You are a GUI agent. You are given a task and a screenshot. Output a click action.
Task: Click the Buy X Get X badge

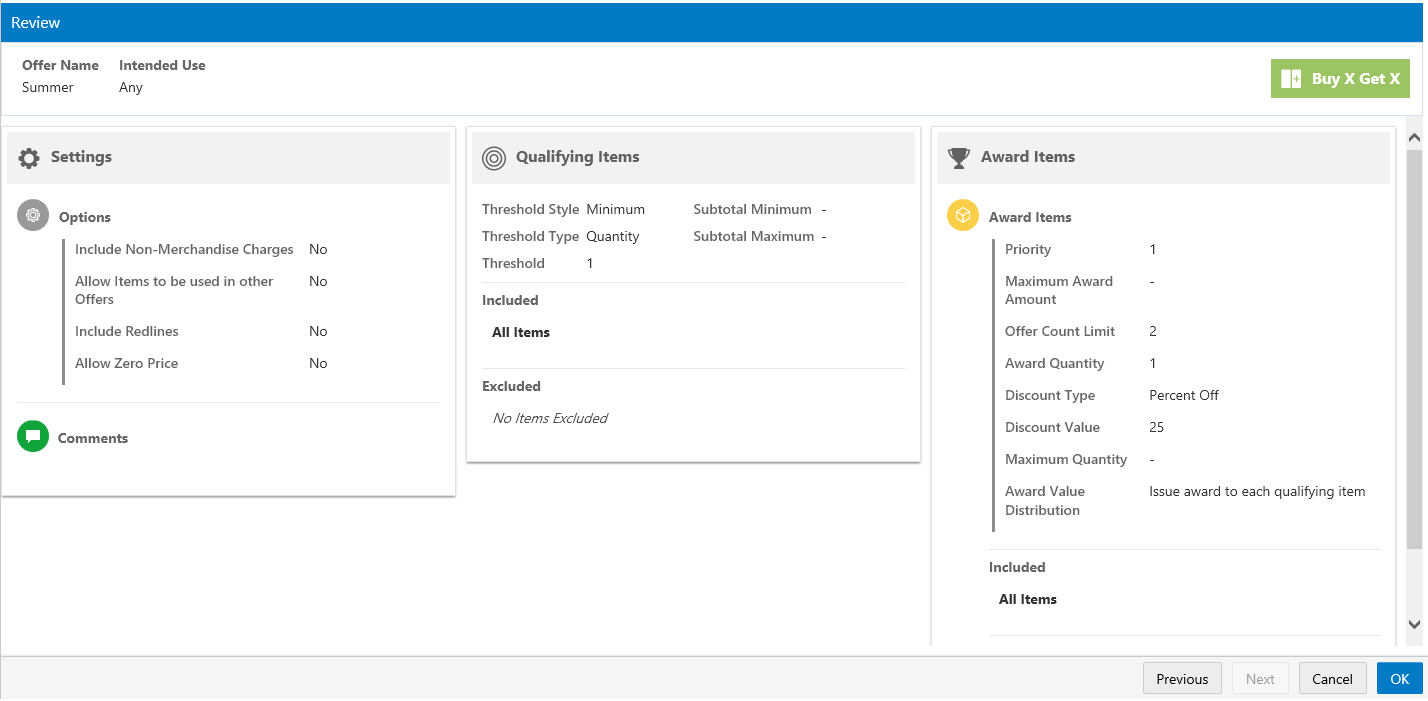[x=1340, y=79]
